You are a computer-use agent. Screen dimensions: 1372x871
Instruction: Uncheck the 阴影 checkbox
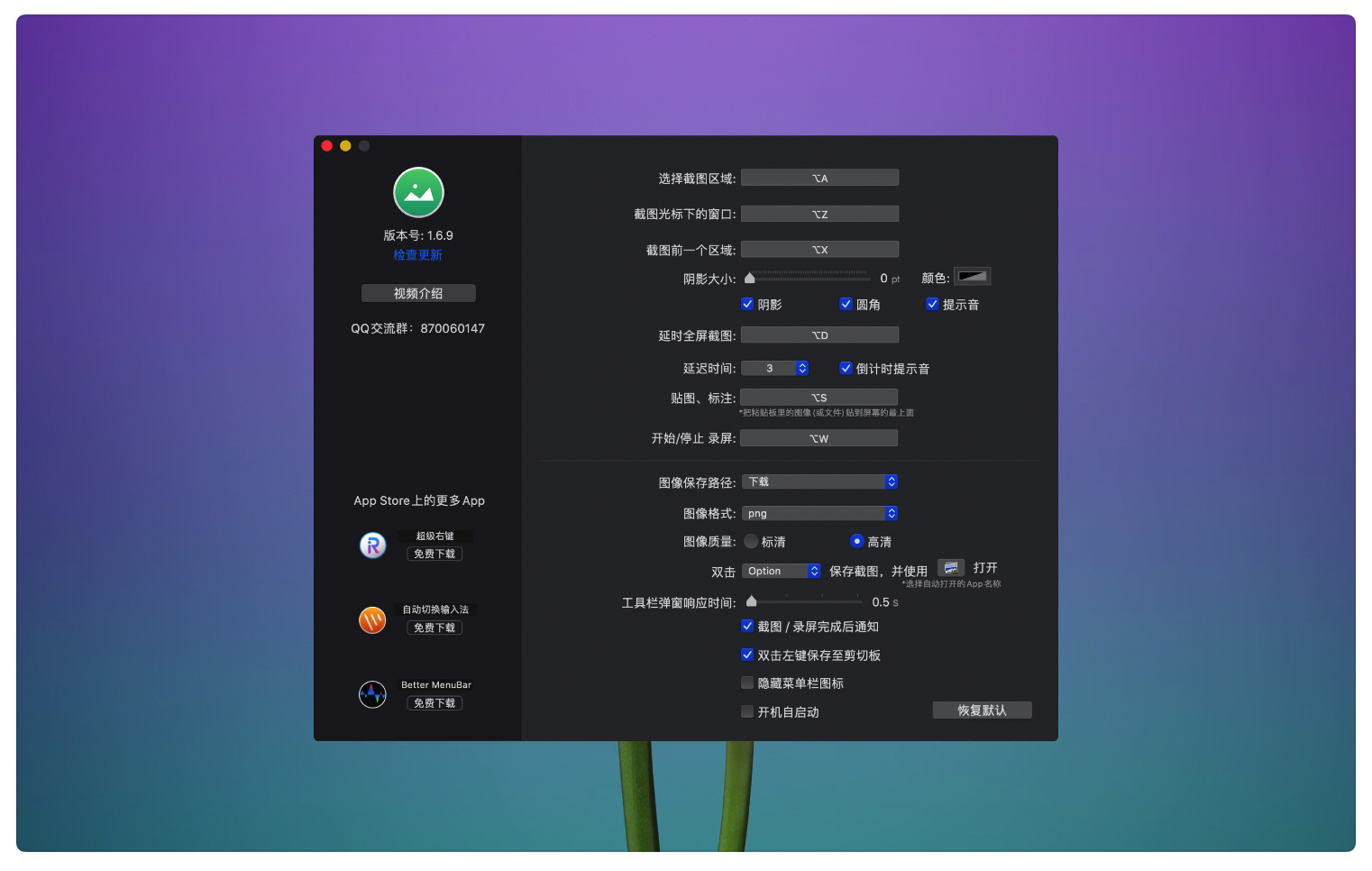747,305
